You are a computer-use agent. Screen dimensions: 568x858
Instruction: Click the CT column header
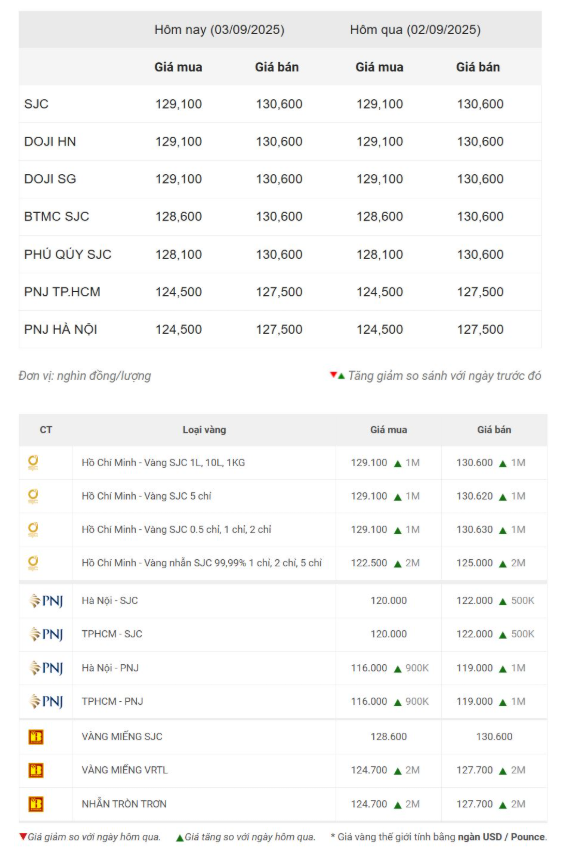[x=46, y=430]
